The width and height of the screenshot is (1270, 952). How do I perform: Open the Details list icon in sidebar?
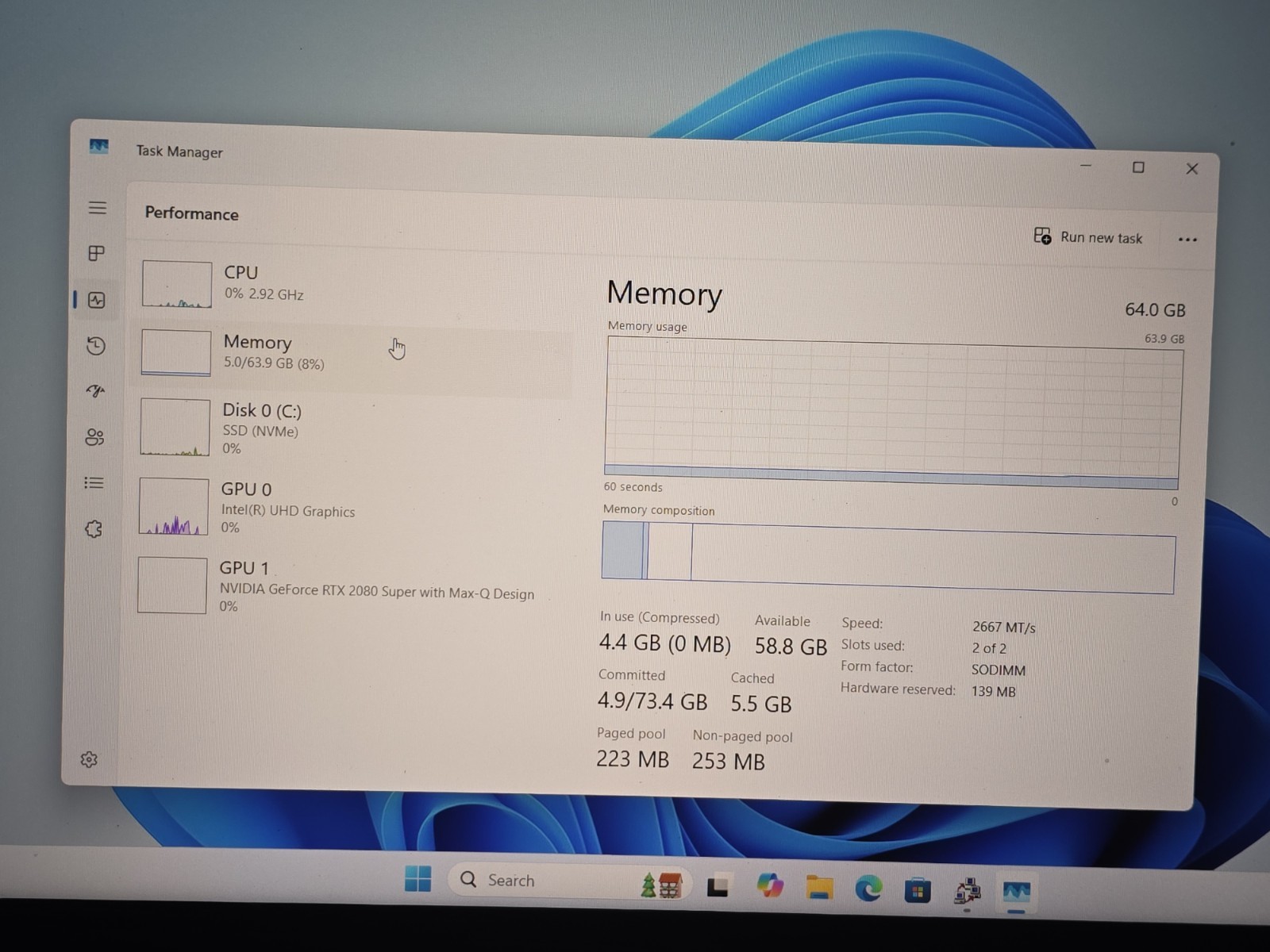point(94,482)
